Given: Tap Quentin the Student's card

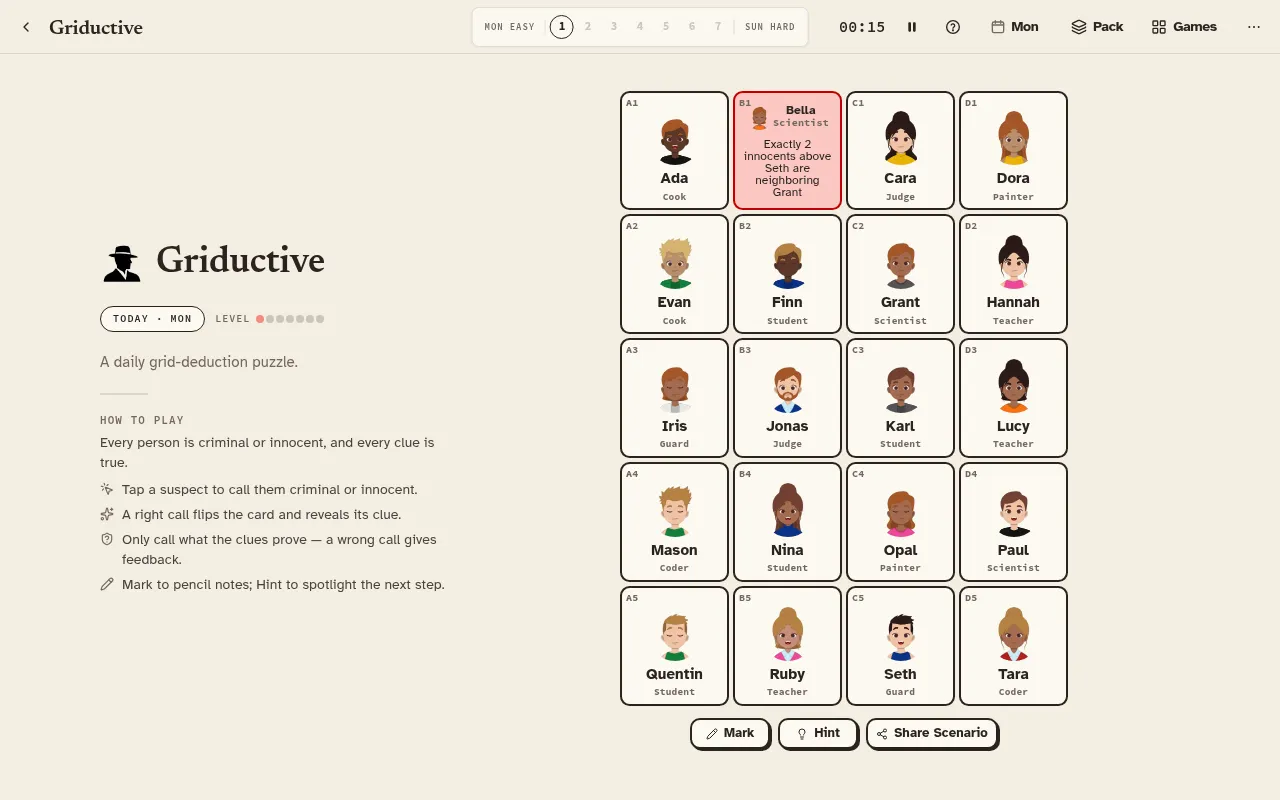Looking at the screenshot, I should pyautogui.click(x=674, y=646).
